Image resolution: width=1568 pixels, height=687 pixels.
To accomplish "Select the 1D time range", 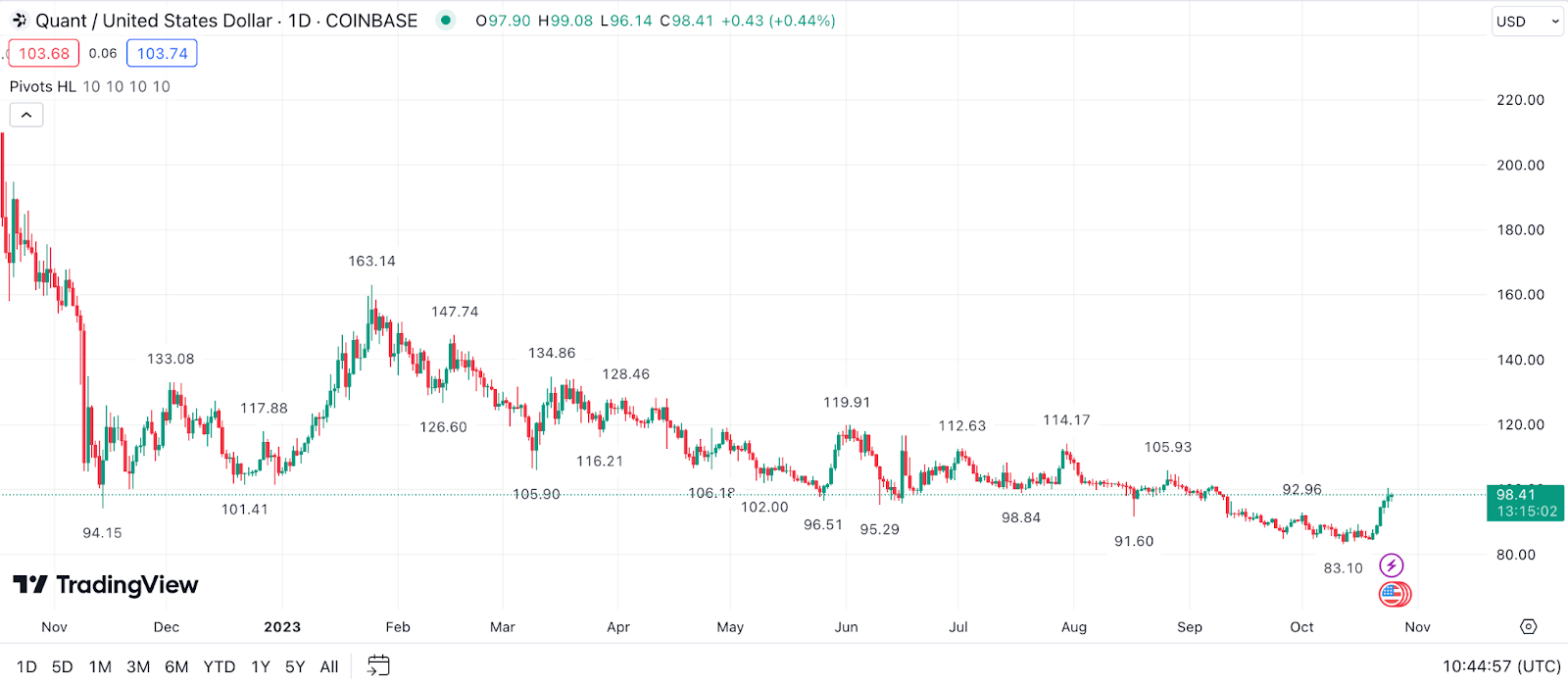I will (x=26, y=667).
